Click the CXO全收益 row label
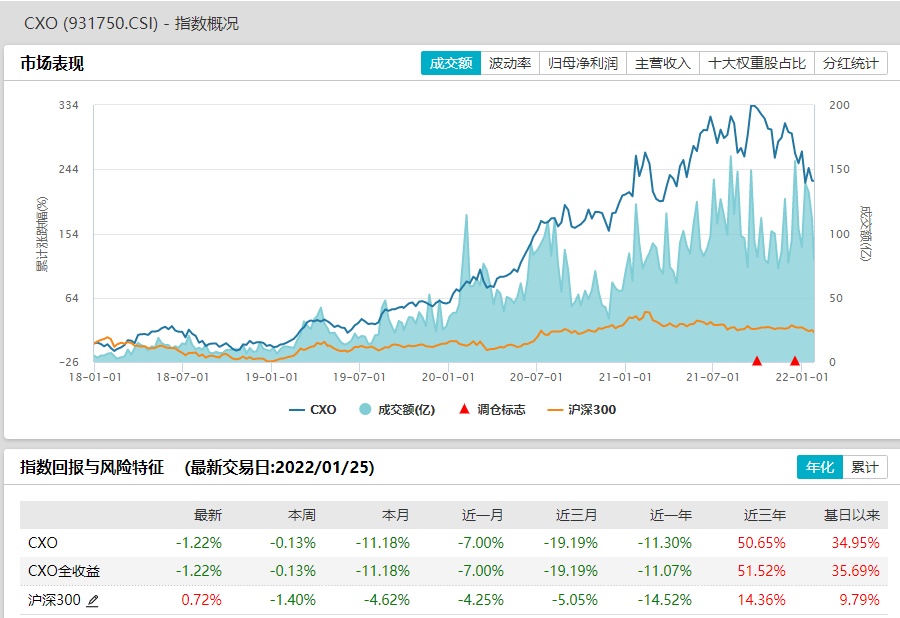 [x=64, y=571]
